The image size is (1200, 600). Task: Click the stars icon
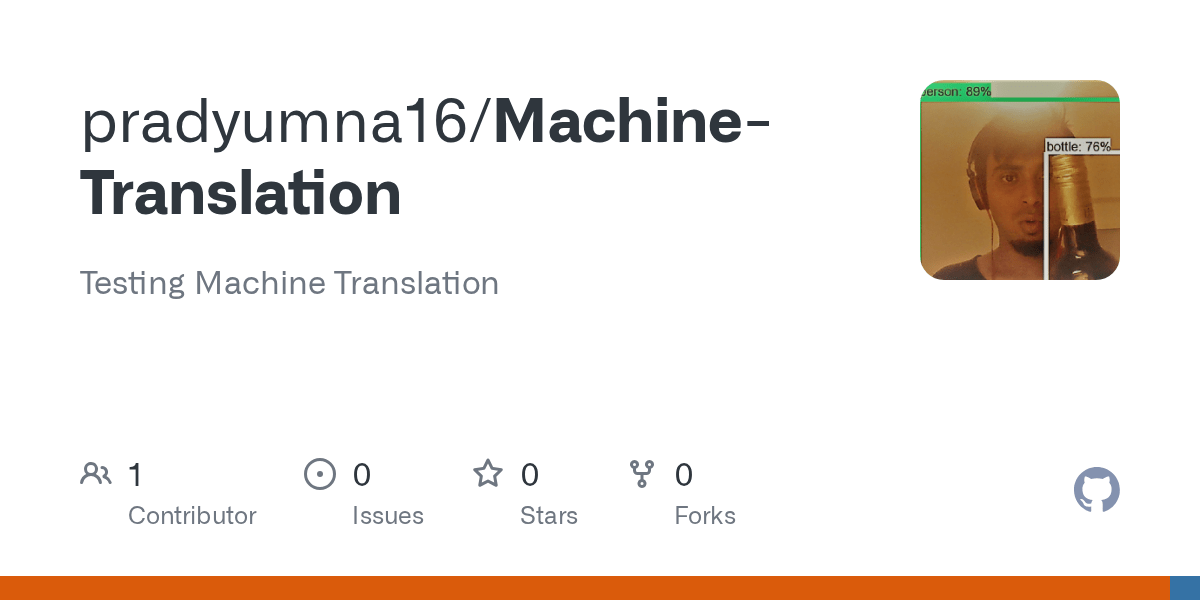click(488, 473)
